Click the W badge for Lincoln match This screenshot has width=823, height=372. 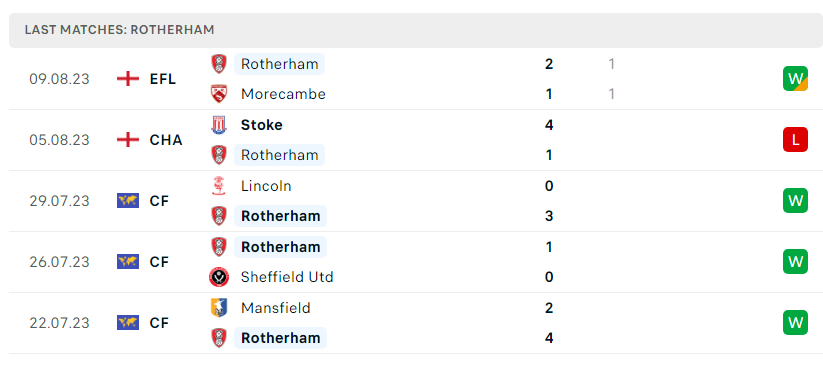[x=796, y=201]
